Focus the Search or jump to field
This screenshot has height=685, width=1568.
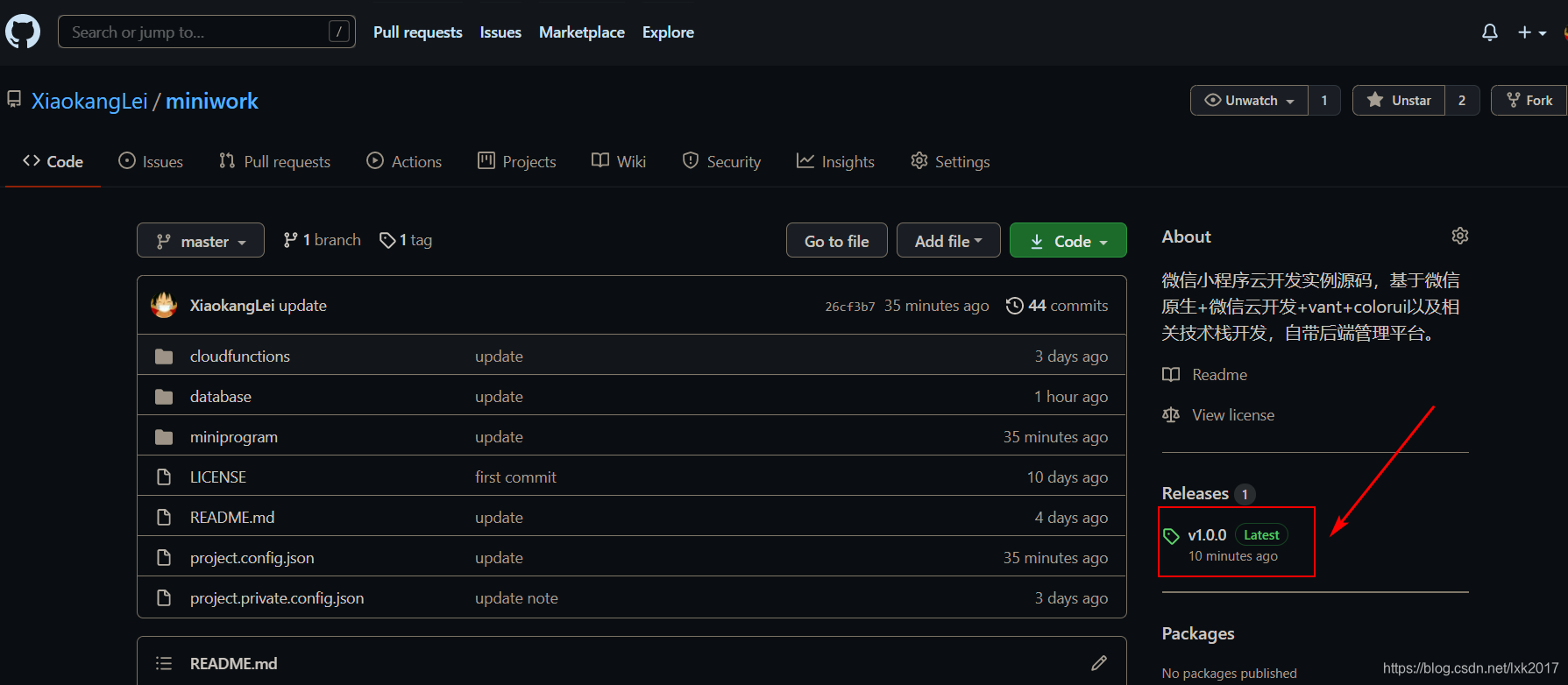tap(206, 32)
